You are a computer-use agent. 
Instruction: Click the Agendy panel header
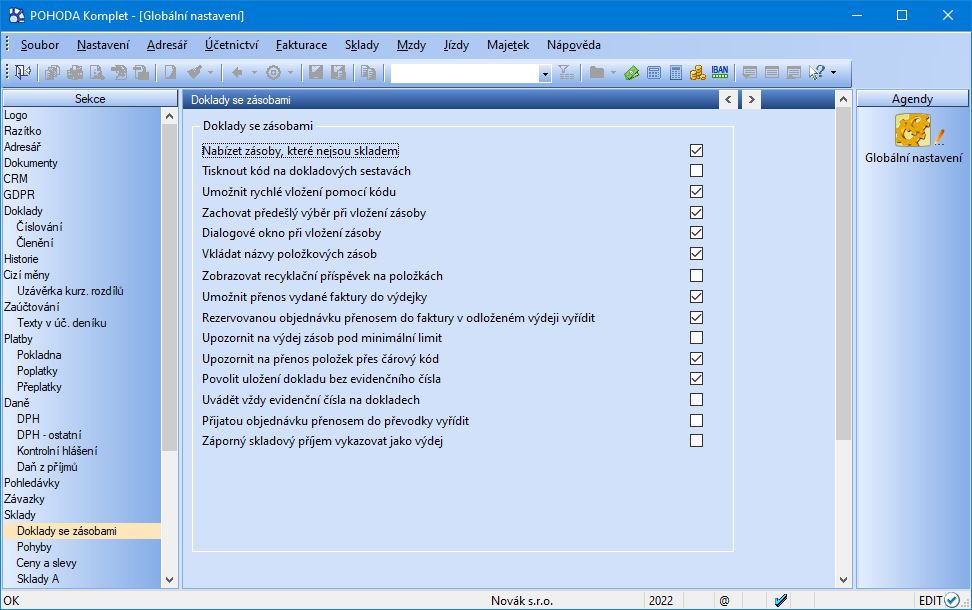pos(912,99)
